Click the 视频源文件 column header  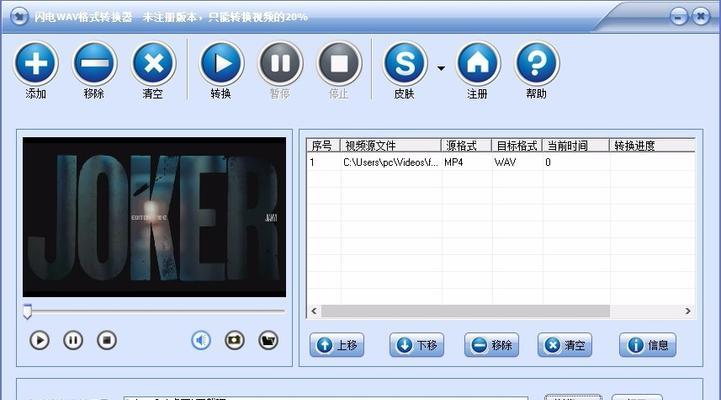point(390,146)
